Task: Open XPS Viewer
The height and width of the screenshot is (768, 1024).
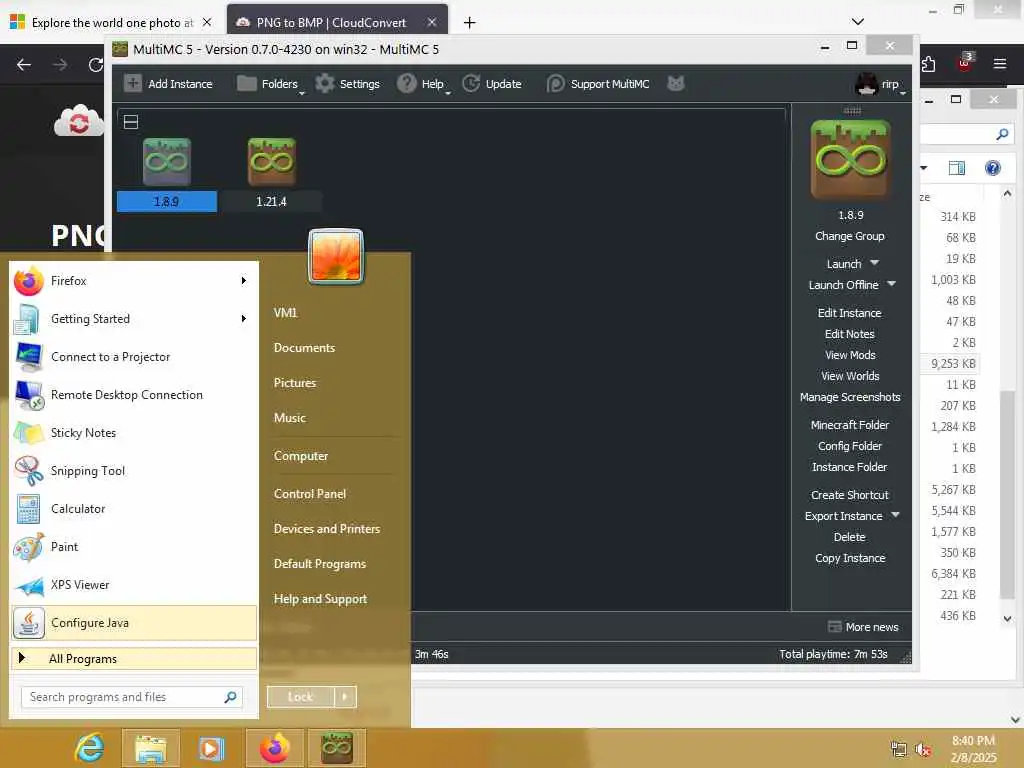Action: tap(133, 584)
